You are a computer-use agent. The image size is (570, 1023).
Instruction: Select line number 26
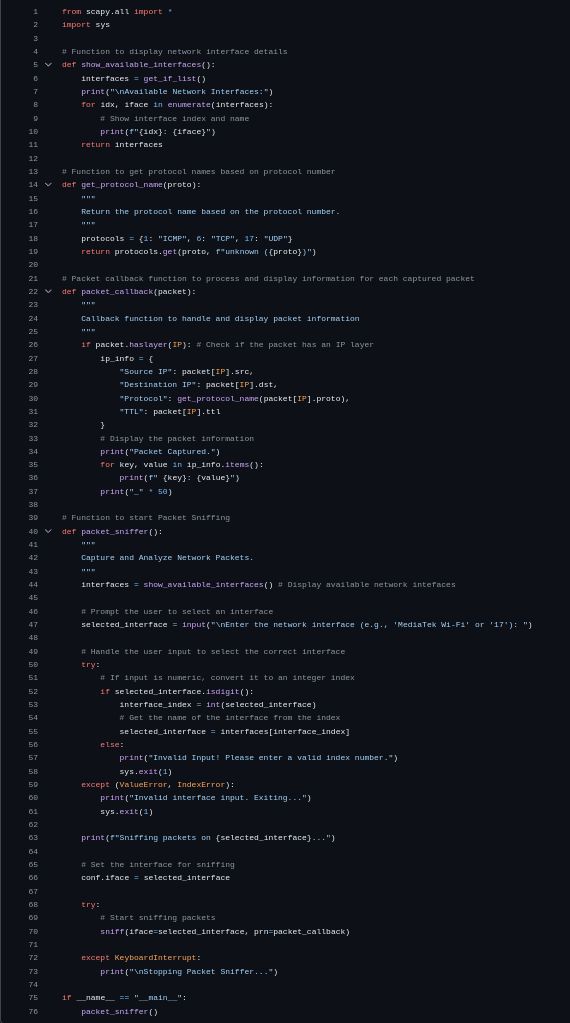33,344
